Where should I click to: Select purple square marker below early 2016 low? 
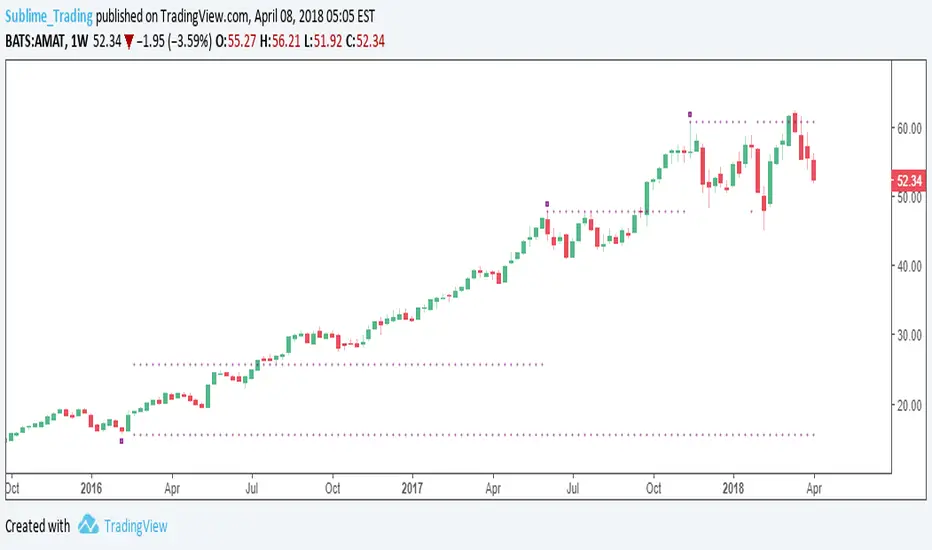click(x=122, y=441)
